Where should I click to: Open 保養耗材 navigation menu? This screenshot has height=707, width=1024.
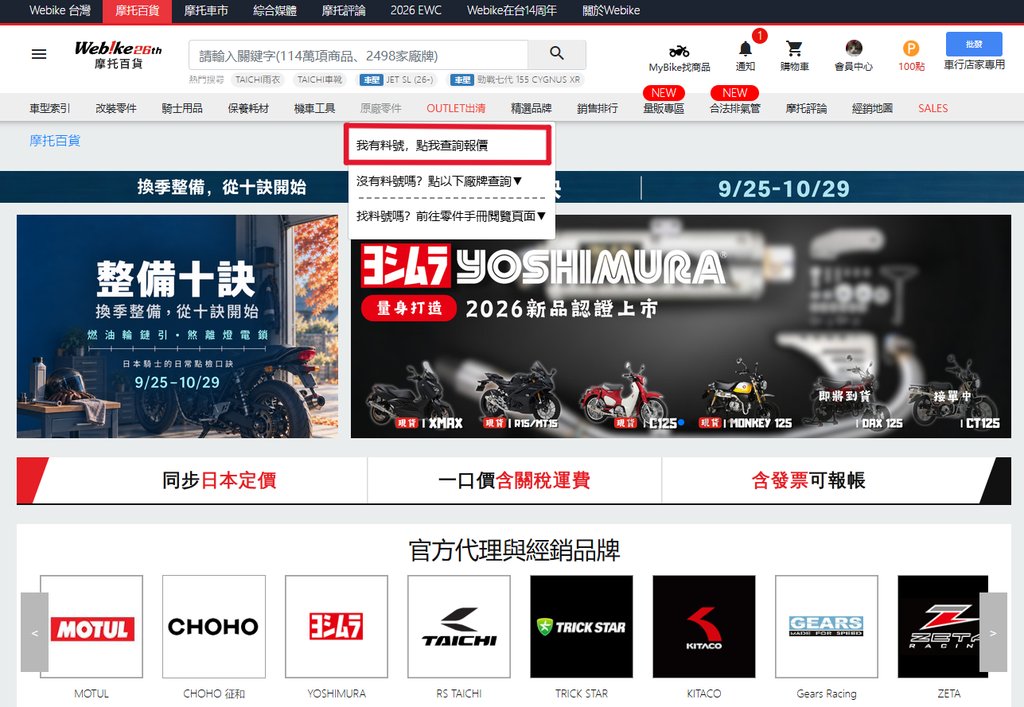[x=248, y=108]
